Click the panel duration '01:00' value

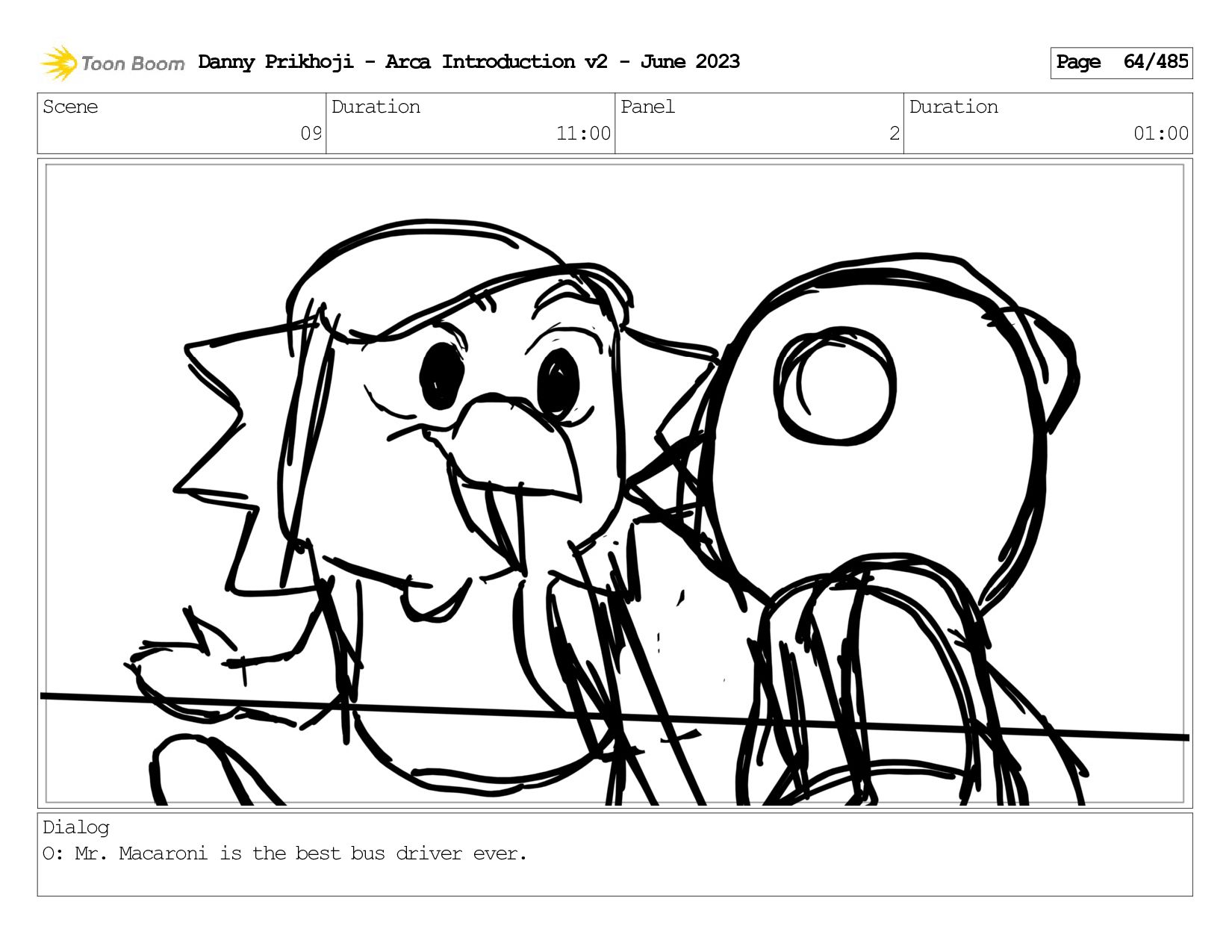[1160, 134]
